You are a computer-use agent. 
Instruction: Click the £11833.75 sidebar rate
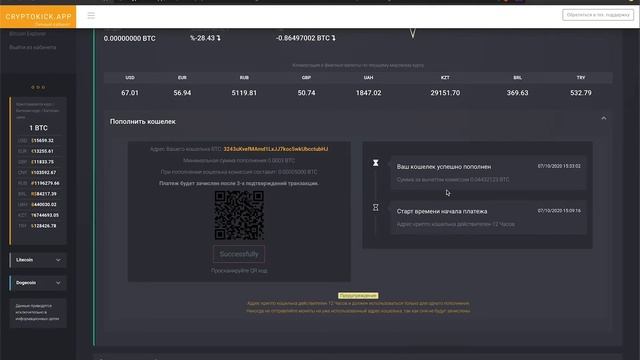42,162
